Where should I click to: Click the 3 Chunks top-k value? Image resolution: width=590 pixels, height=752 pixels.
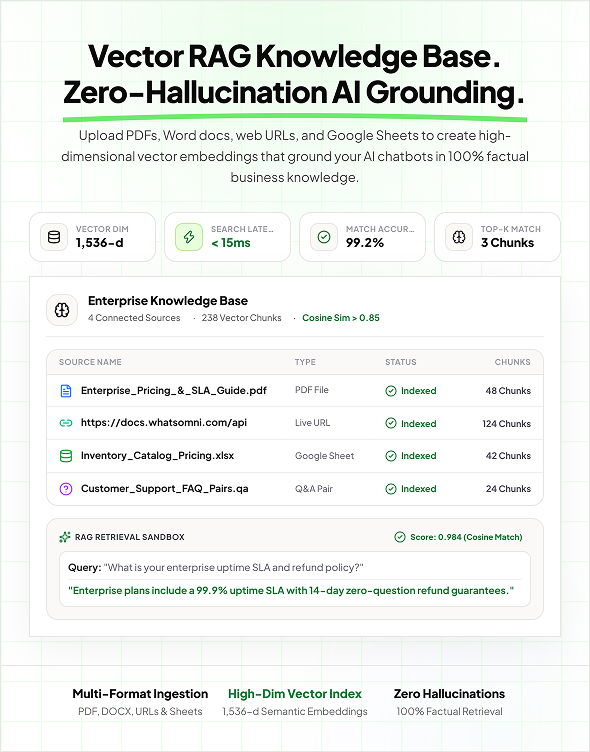[507, 243]
